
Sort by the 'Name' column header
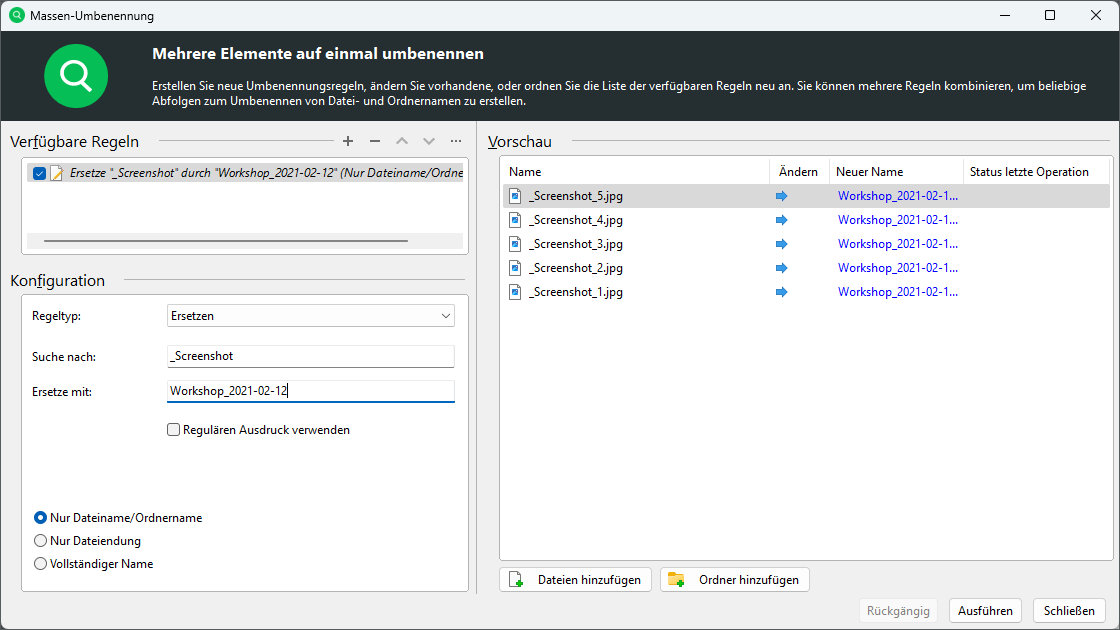click(x=635, y=172)
